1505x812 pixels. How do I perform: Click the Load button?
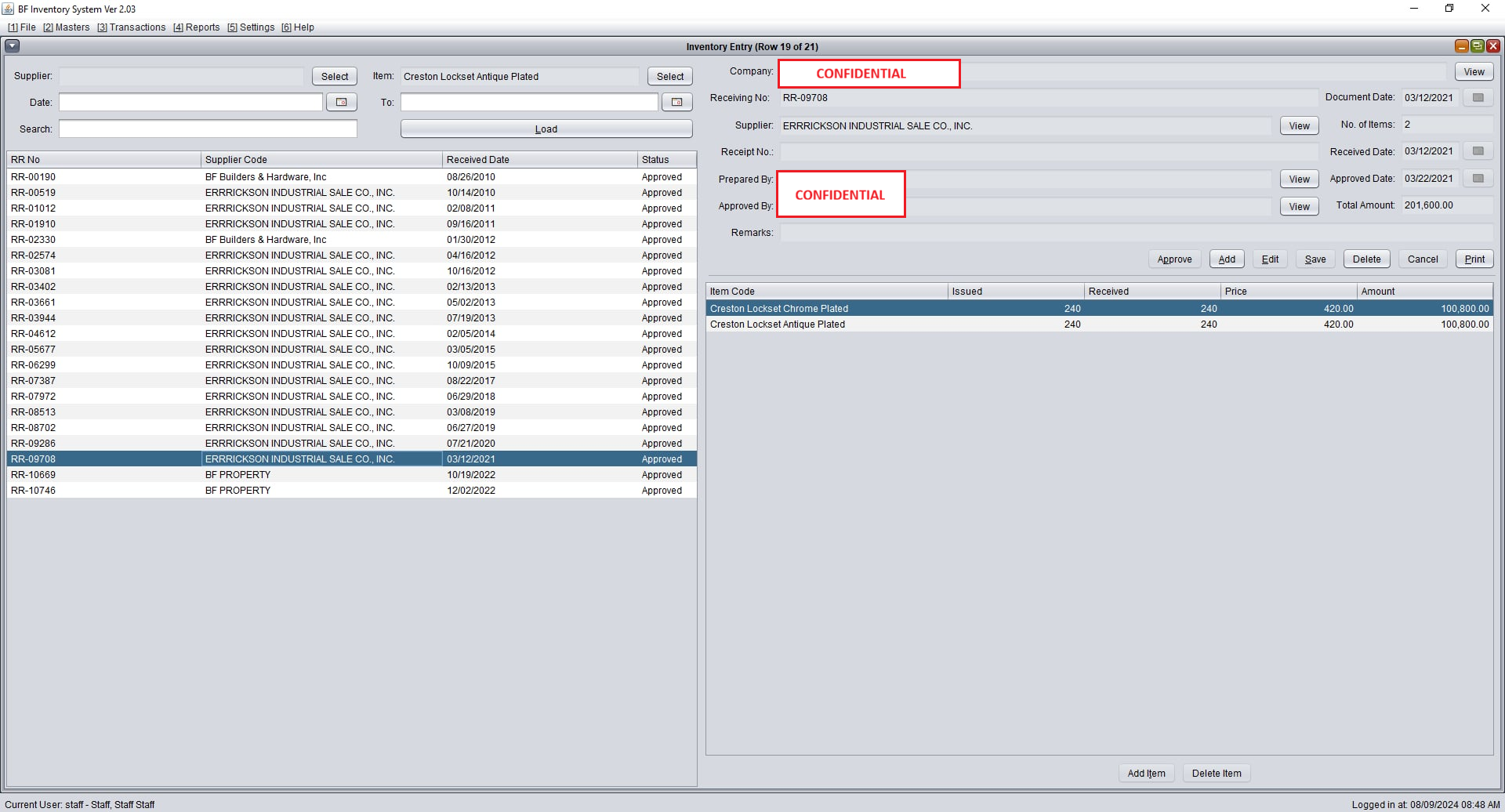tap(546, 129)
